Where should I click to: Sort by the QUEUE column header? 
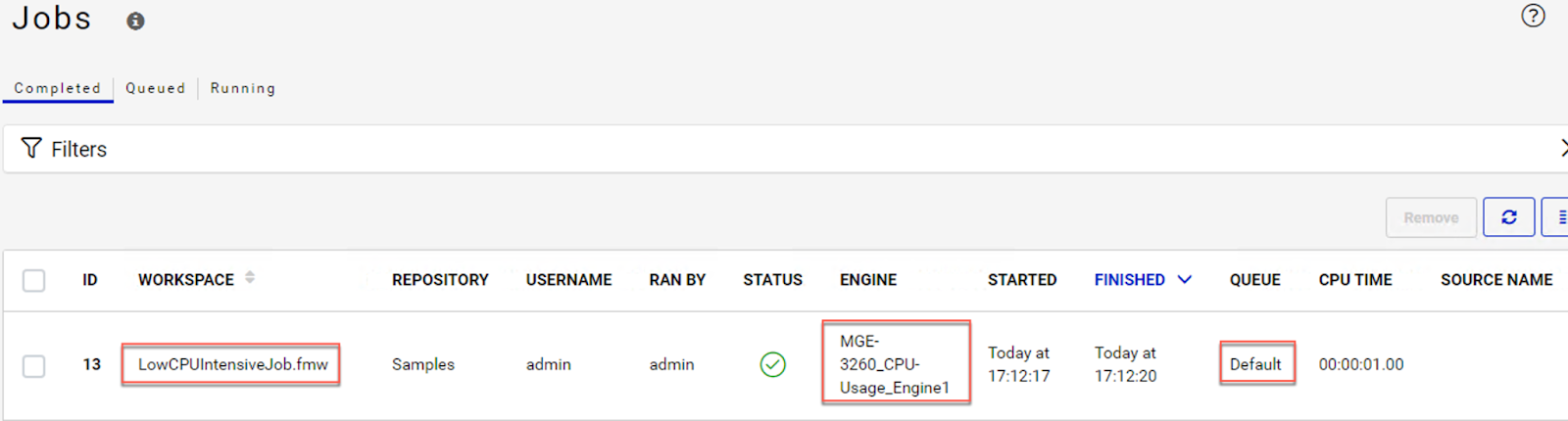point(1255,280)
